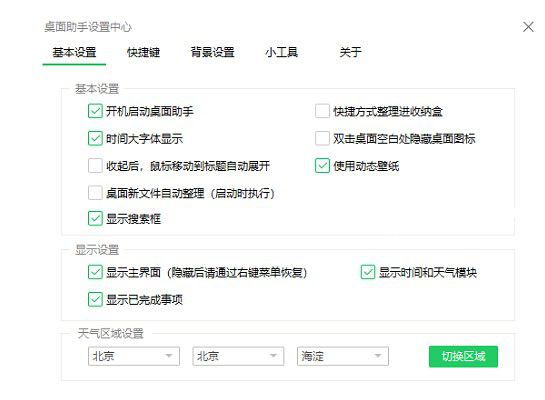Go to the 小工具 tab

tap(281, 52)
